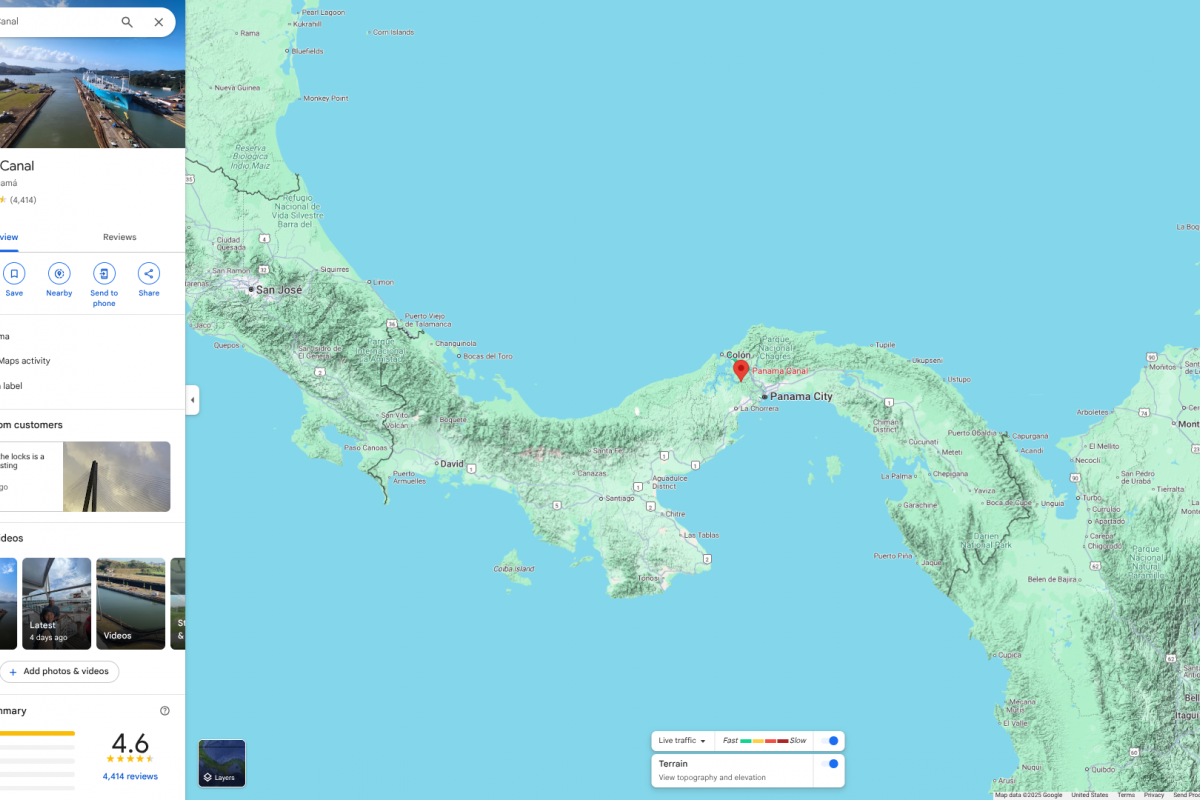1200x800 pixels.
Task: Click the search magnifier icon
Action: (x=127, y=22)
